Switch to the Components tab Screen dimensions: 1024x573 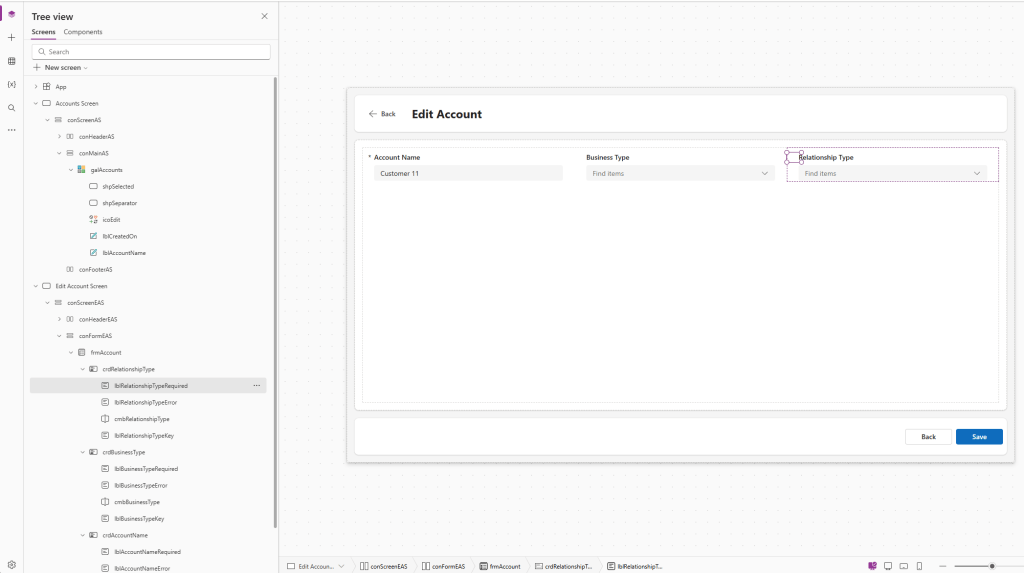pos(83,32)
